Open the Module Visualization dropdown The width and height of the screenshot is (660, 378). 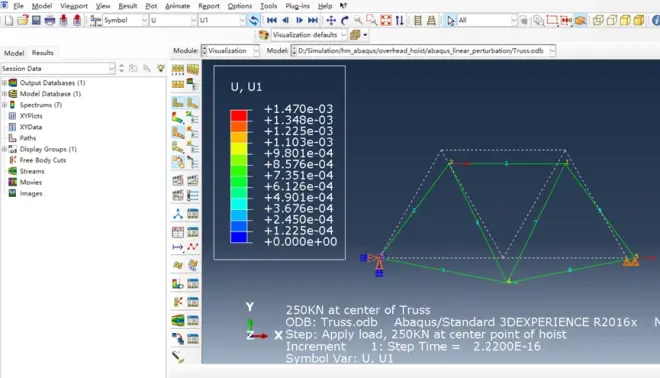click(230, 51)
